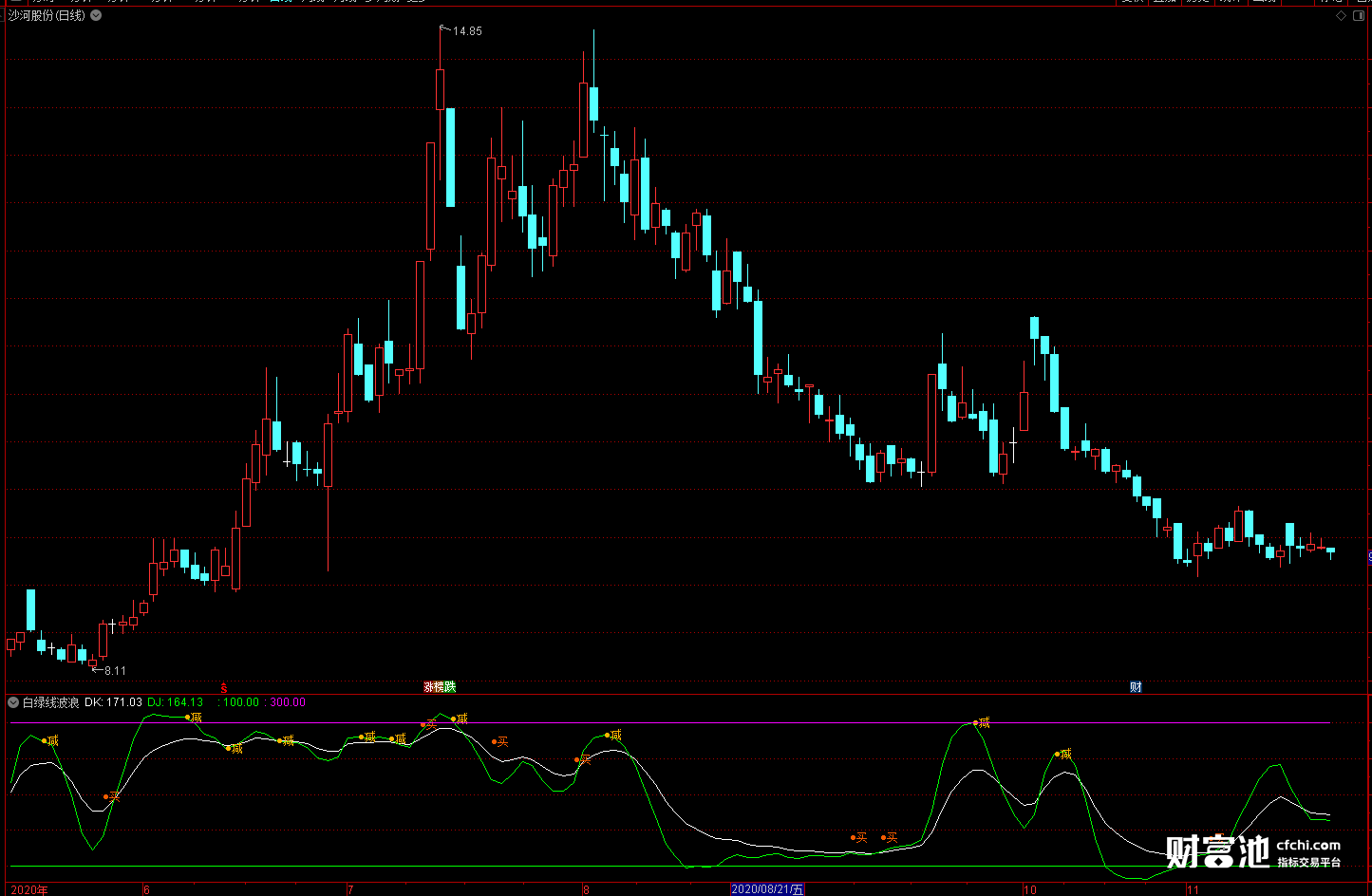Click the month 11 time-axis label
The image size is (1372, 896).
coord(1193,889)
